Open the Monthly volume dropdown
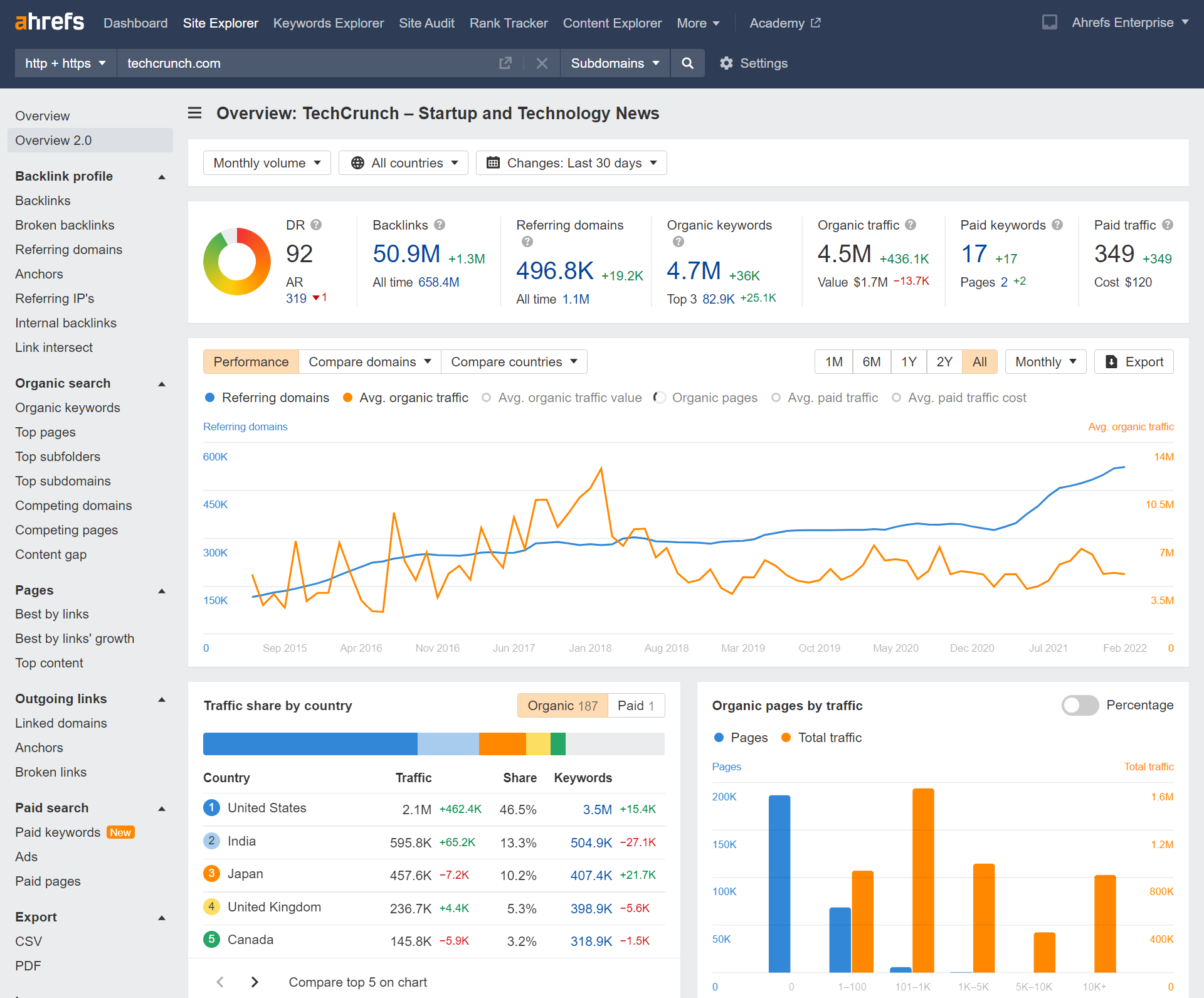 [x=267, y=163]
